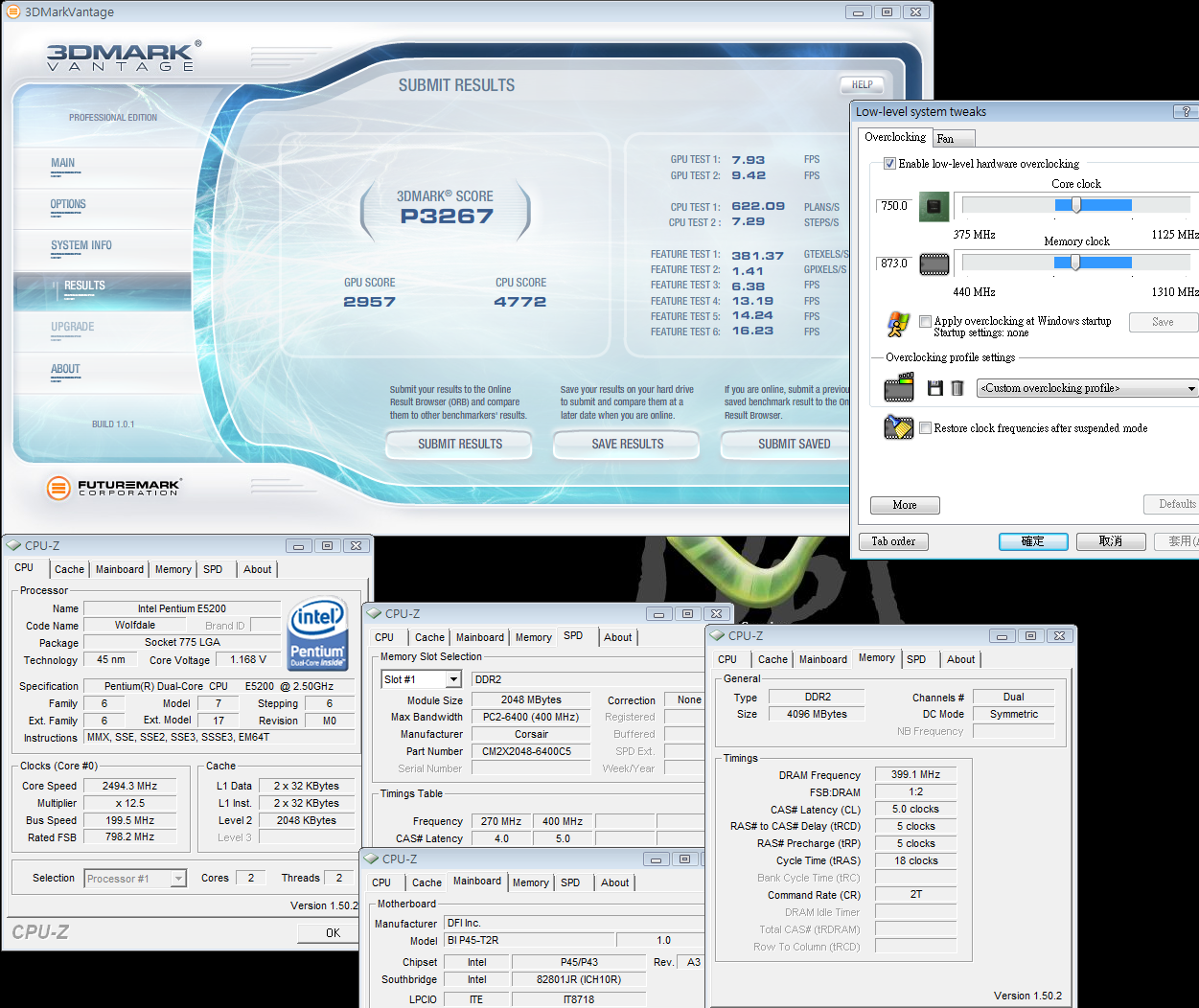This screenshot has width=1199, height=1008.
Task: Open Mainboard tab in CPU-Z CPU window
Action: coord(120,569)
